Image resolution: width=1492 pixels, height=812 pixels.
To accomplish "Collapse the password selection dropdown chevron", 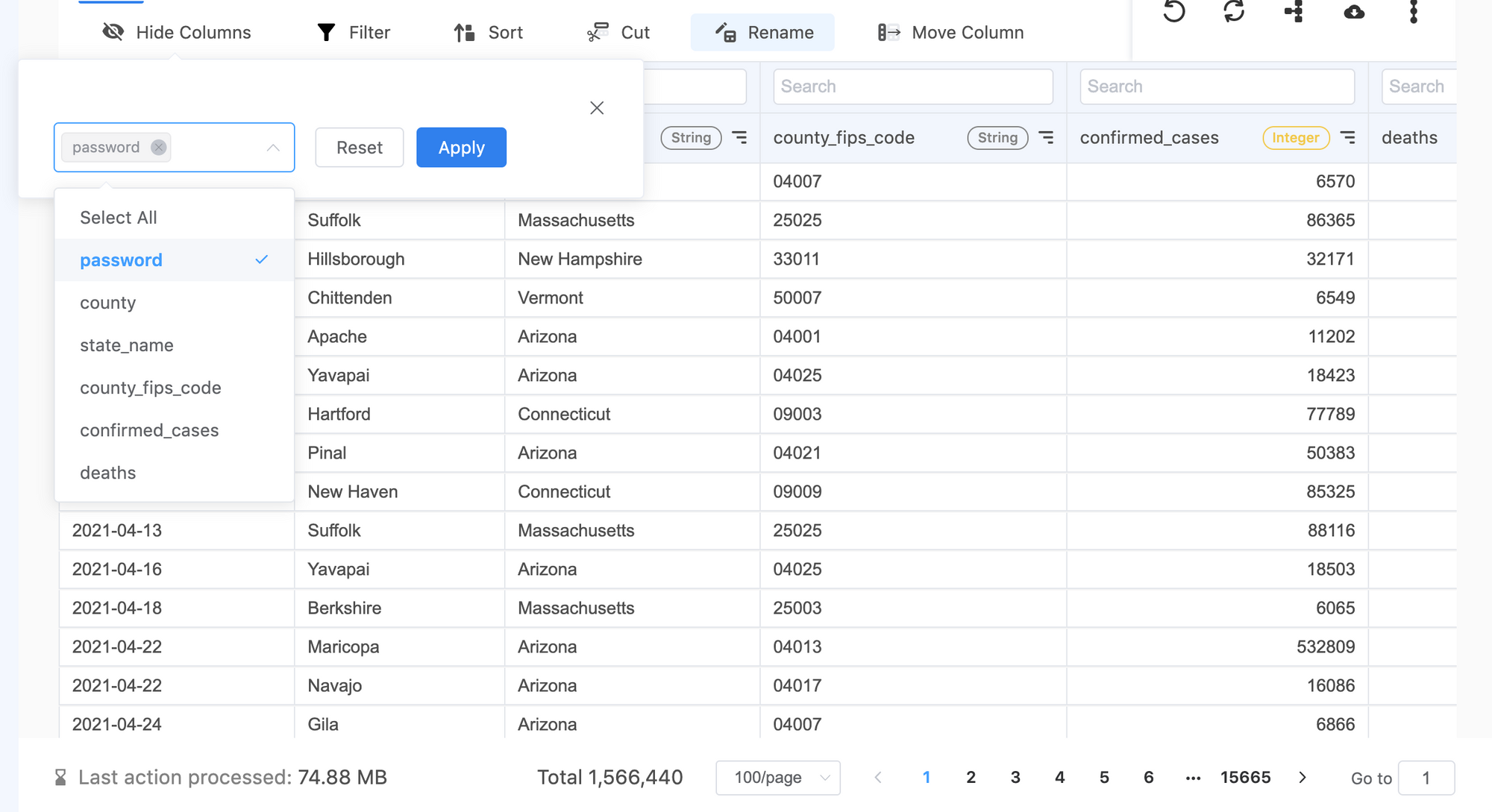I will tap(273, 147).
